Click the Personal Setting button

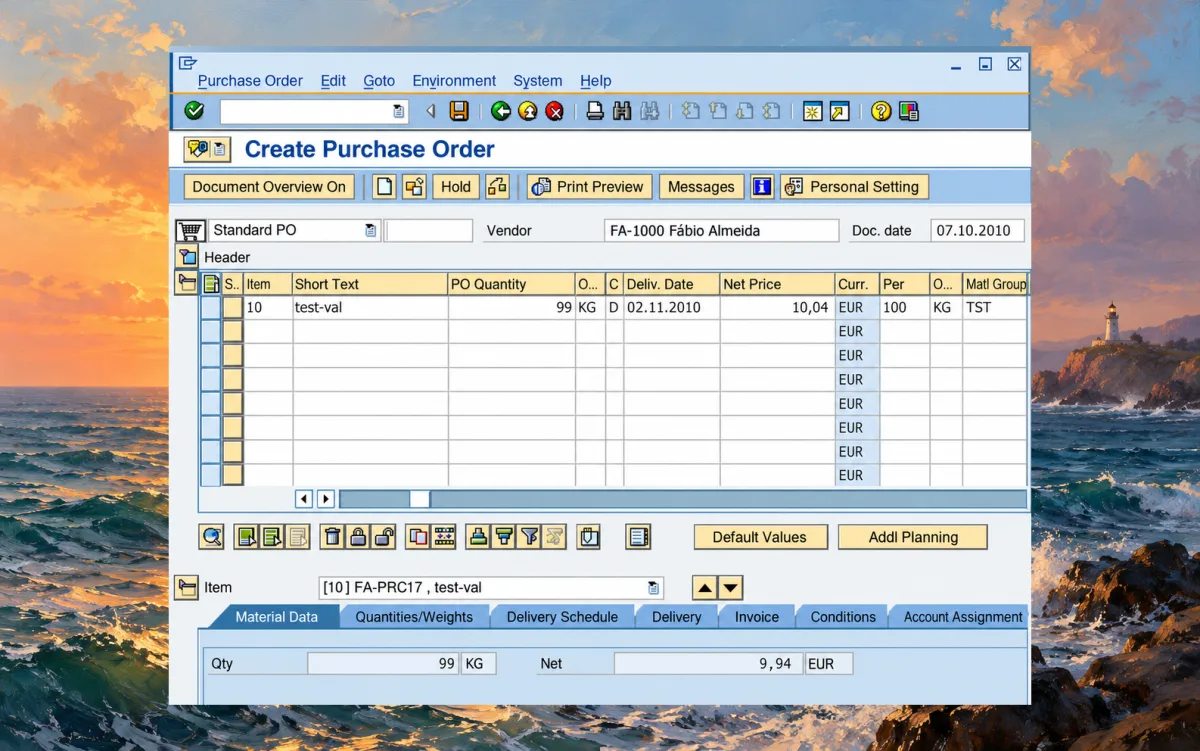854,187
